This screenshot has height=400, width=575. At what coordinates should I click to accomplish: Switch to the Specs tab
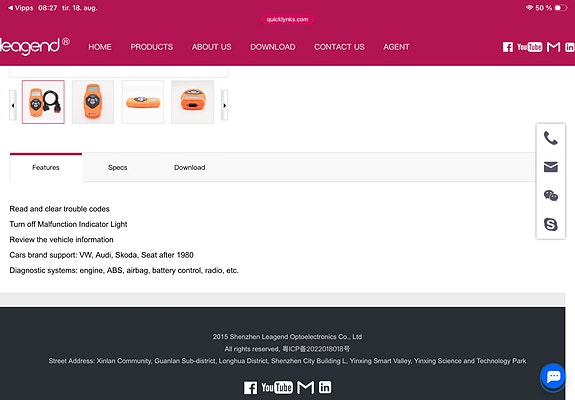(x=118, y=168)
